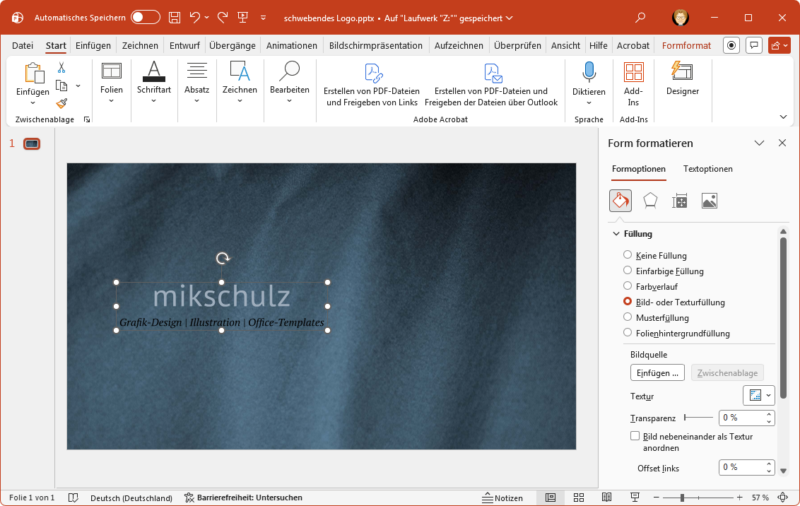Collapse the Füllung section

pyautogui.click(x=616, y=234)
